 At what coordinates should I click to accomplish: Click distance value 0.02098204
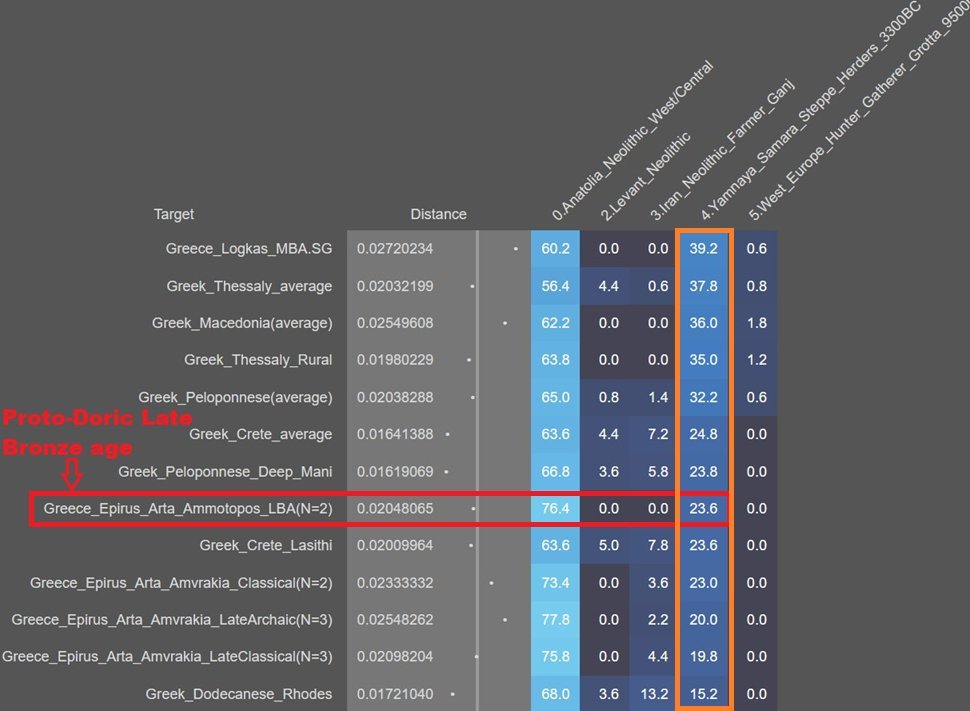(395, 657)
